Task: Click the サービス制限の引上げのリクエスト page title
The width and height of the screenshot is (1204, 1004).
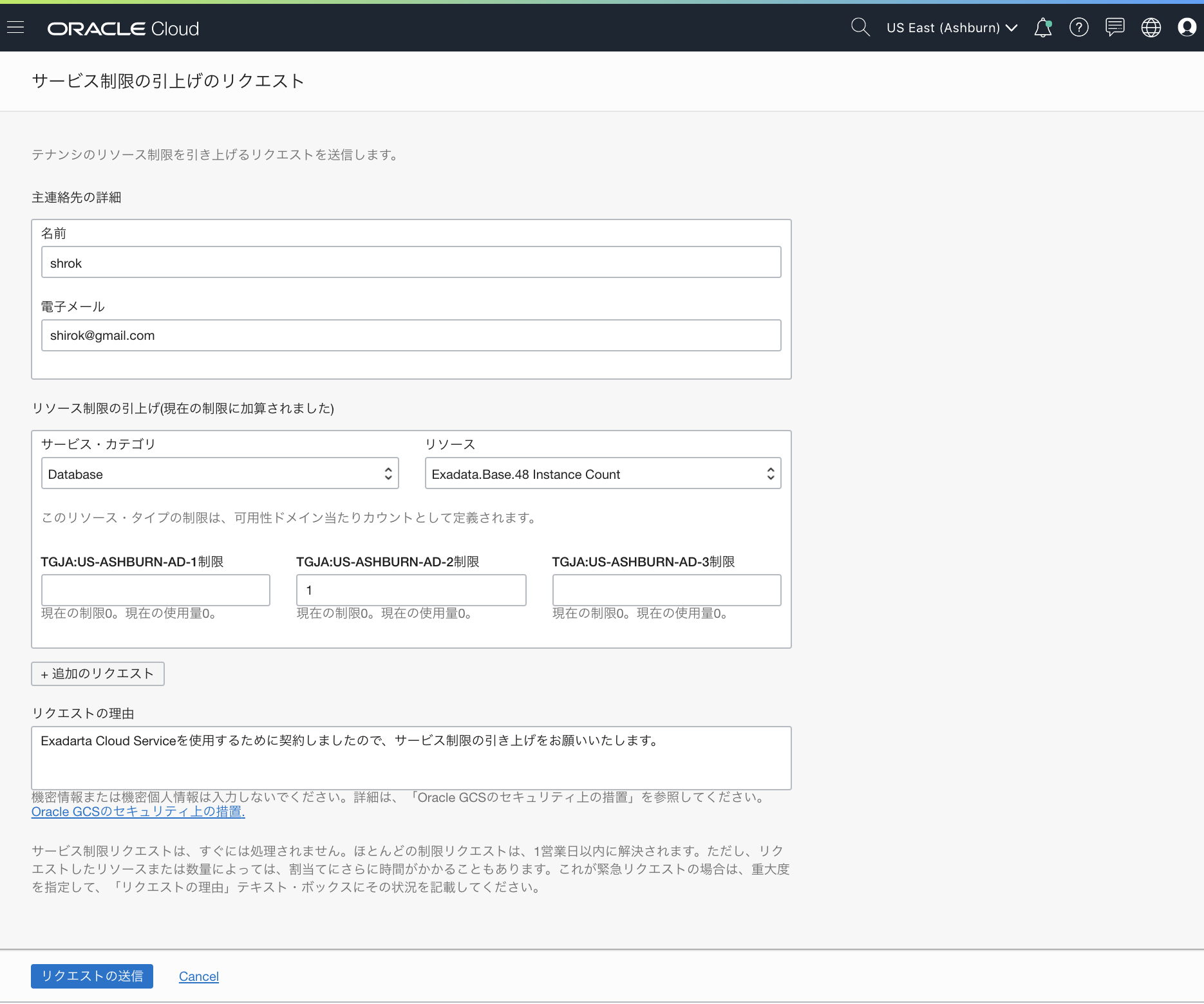Action: (x=168, y=81)
